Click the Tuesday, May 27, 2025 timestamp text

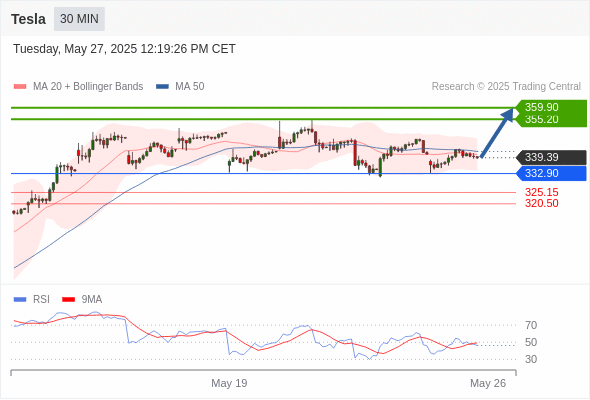pos(124,49)
